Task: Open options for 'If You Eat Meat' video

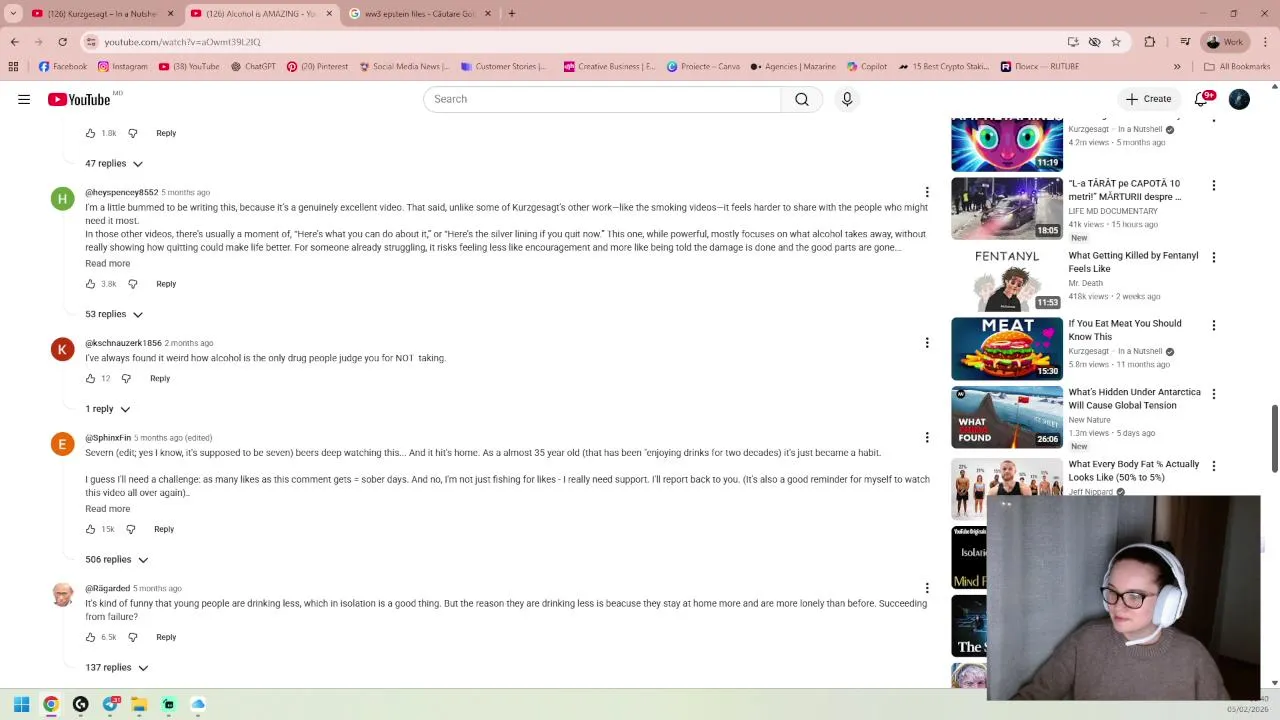Action: pyautogui.click(x=1214, y=325)
